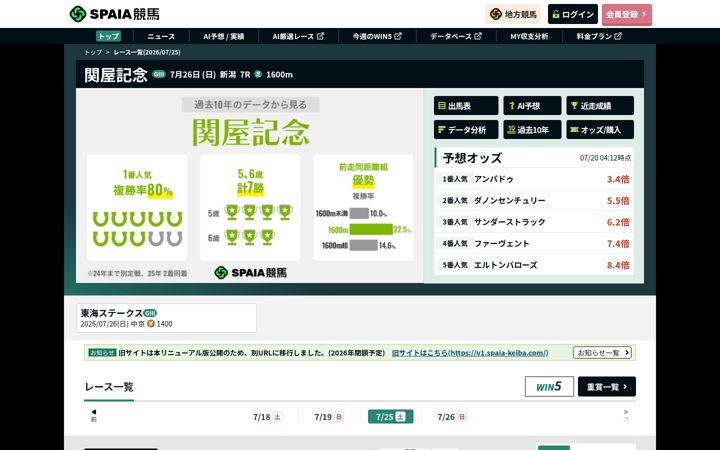Click the トップ breadcrumb link
The image size is (720, 450).
(x=93, y=52)
